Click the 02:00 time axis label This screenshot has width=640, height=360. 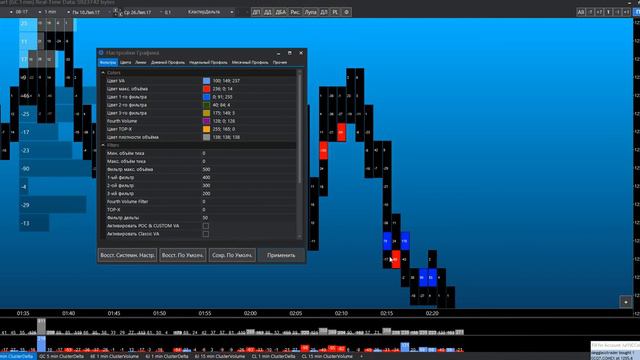pos(250,313)
